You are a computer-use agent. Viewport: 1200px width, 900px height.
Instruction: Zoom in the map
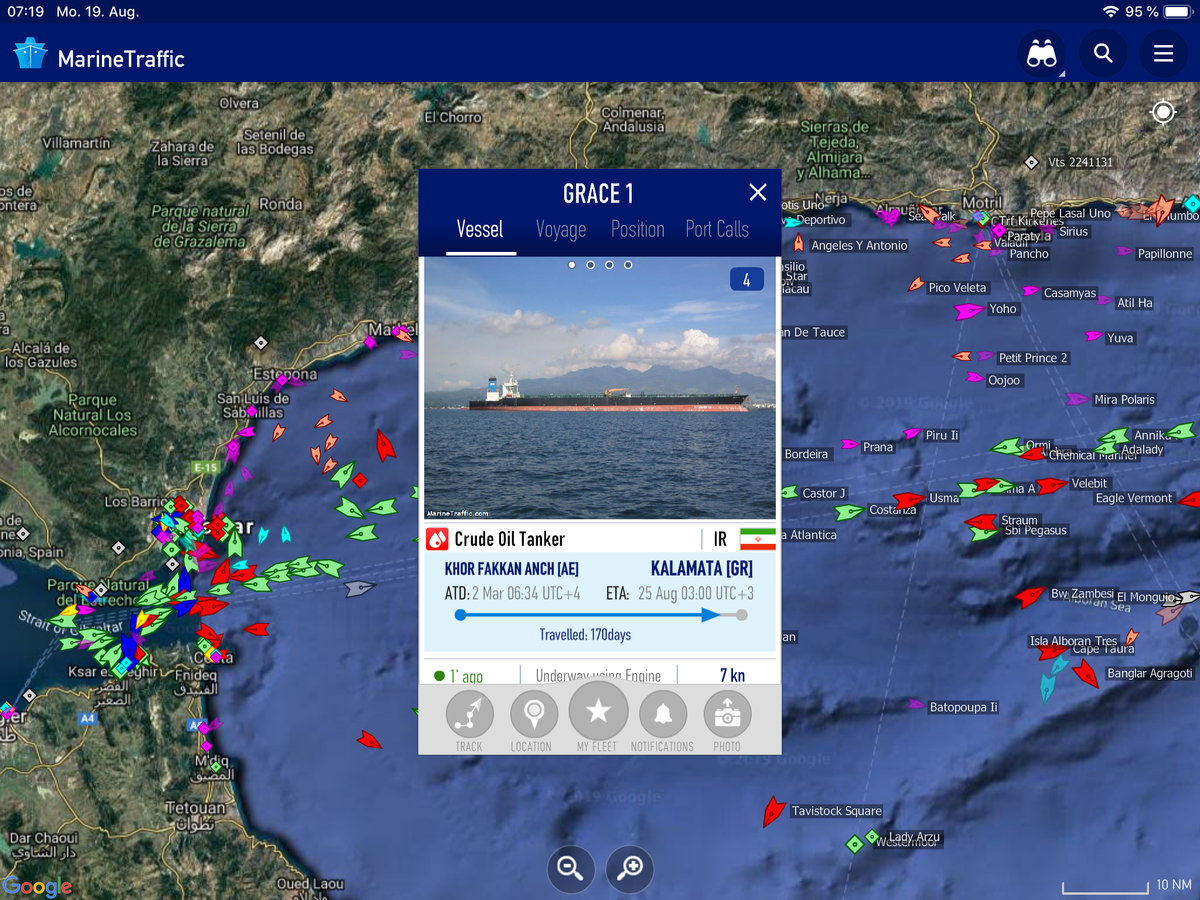coord(630,868)
